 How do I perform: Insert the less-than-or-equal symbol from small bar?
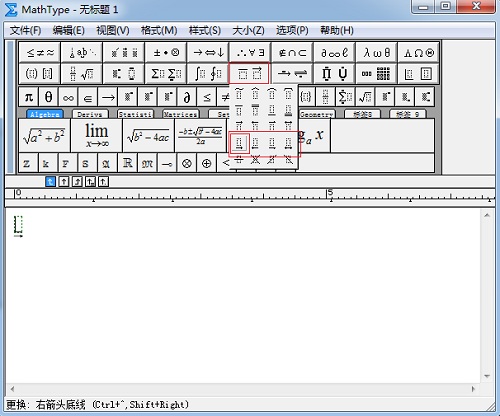pyautogui.click(x=207, y=97)
